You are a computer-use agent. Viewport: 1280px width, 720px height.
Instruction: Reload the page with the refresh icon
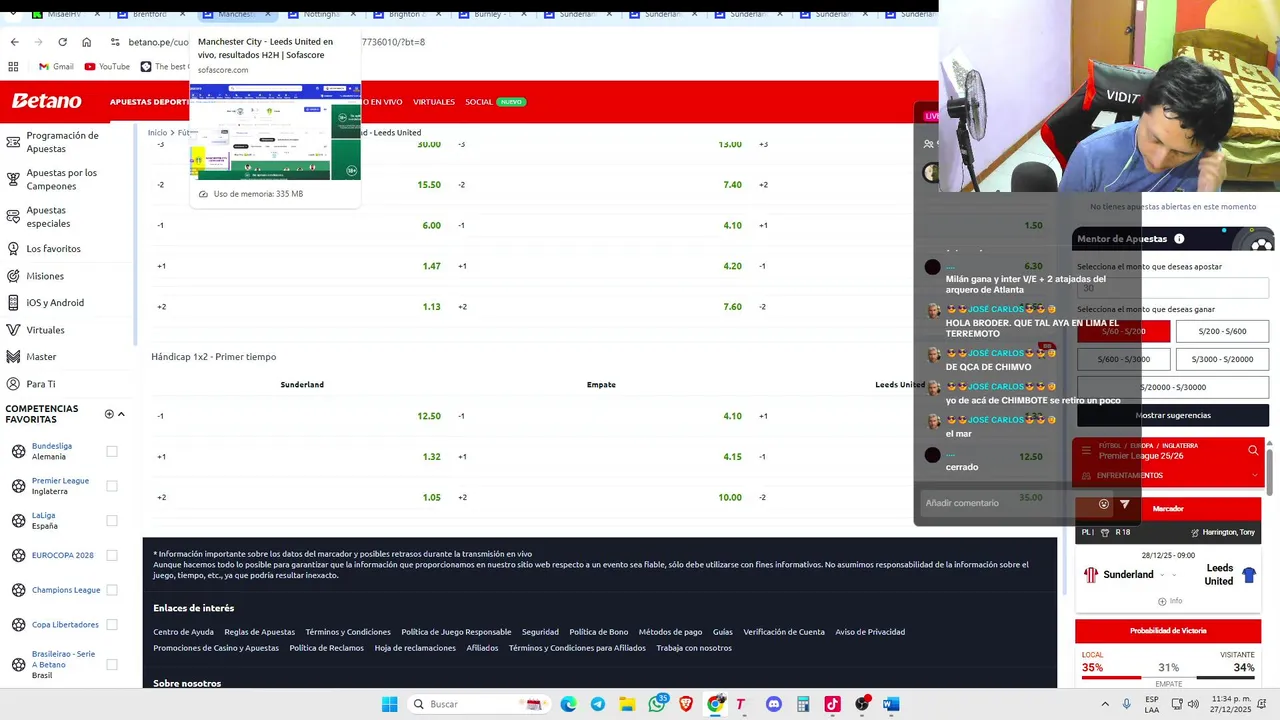62,42
